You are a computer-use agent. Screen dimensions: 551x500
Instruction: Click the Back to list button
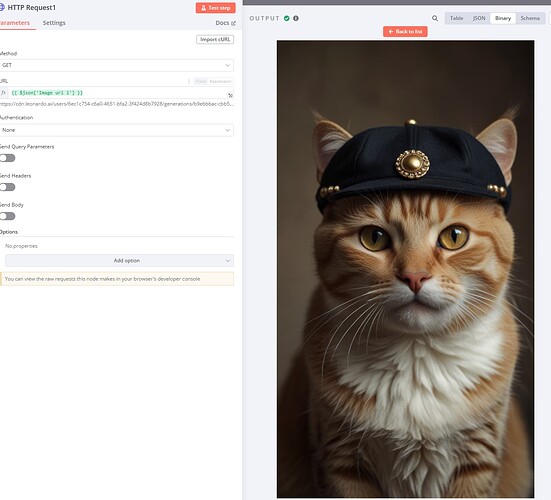(405, 32)
